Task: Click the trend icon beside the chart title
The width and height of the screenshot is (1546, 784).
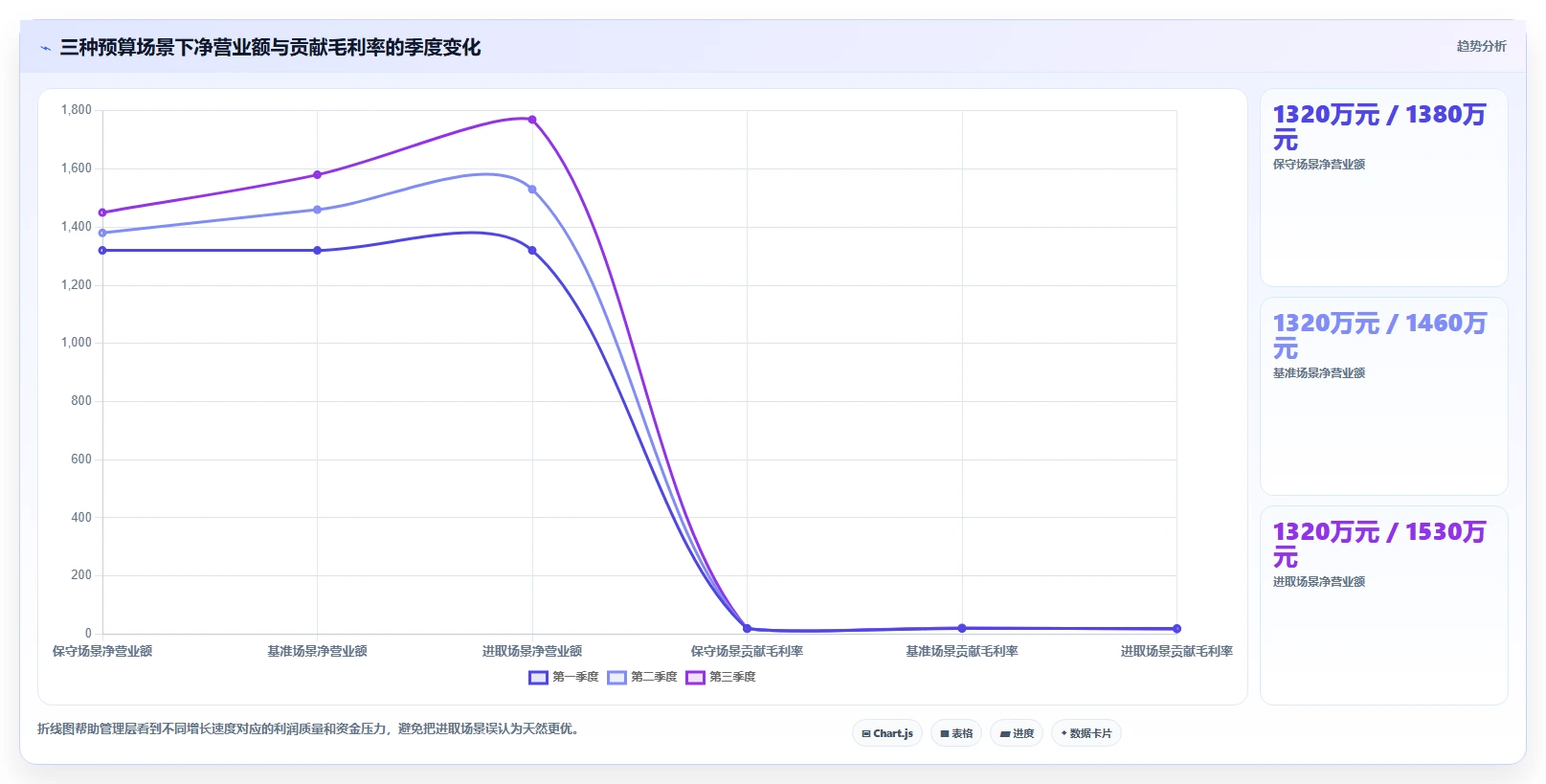Action: click(45, 48)
